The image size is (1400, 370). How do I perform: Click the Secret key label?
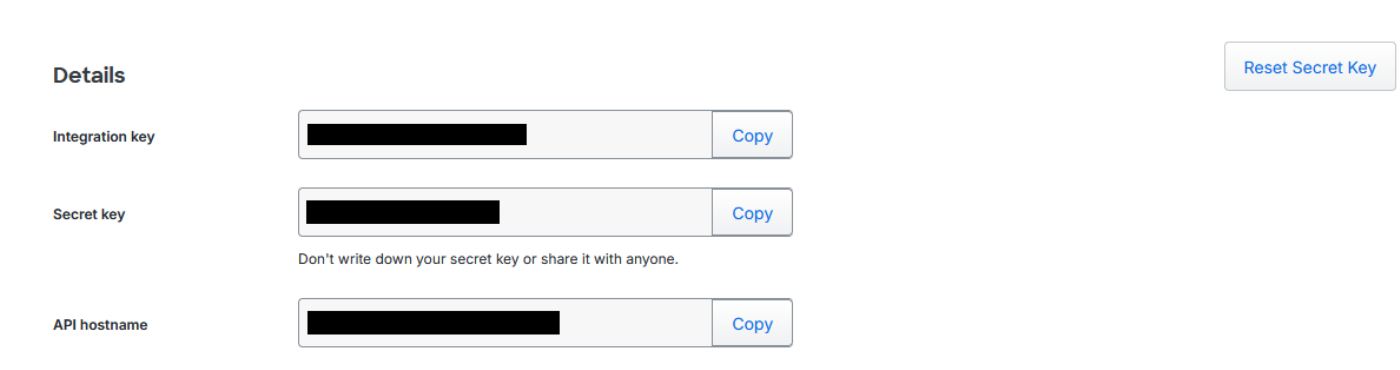89,214
